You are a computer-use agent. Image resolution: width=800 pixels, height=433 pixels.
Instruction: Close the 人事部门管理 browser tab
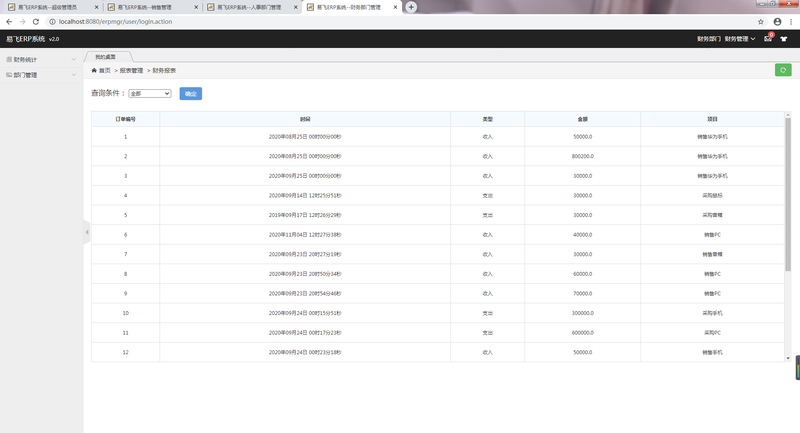pos(295,7)
